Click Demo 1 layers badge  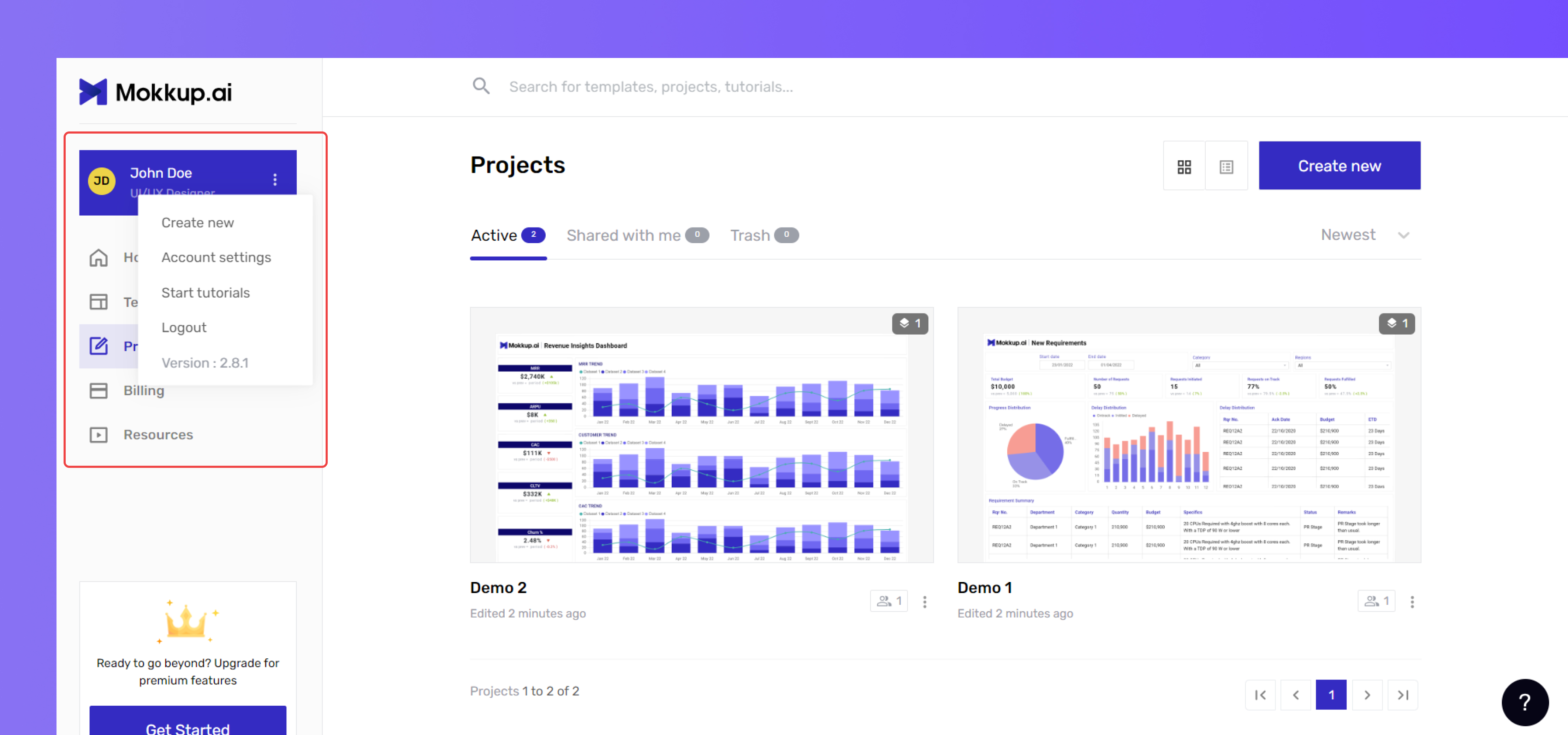coord(1396,323)
